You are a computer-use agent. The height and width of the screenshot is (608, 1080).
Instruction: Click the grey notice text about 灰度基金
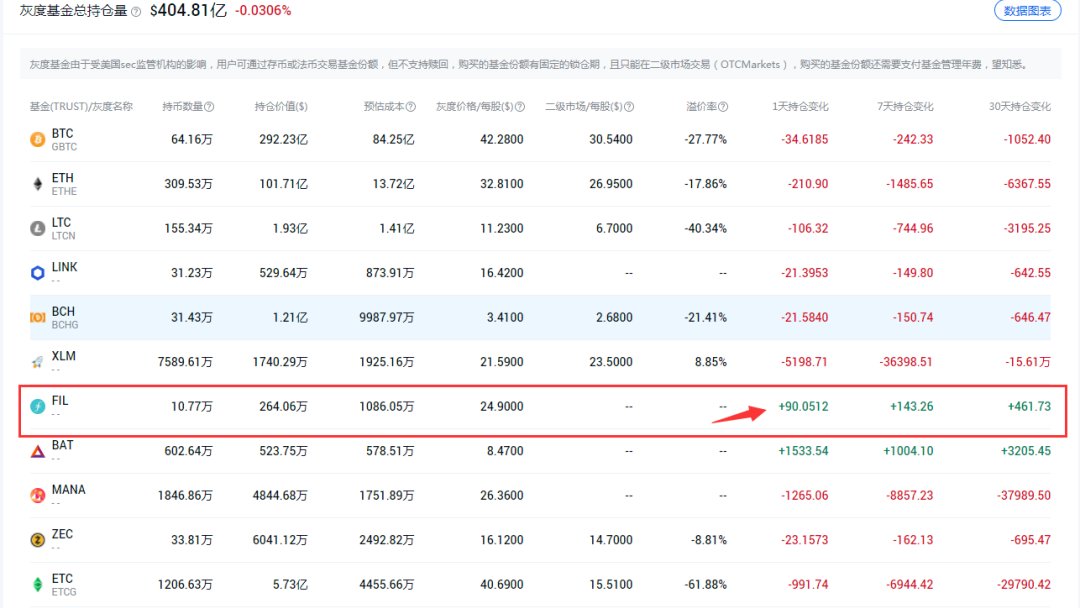click(x=529, y=65)
